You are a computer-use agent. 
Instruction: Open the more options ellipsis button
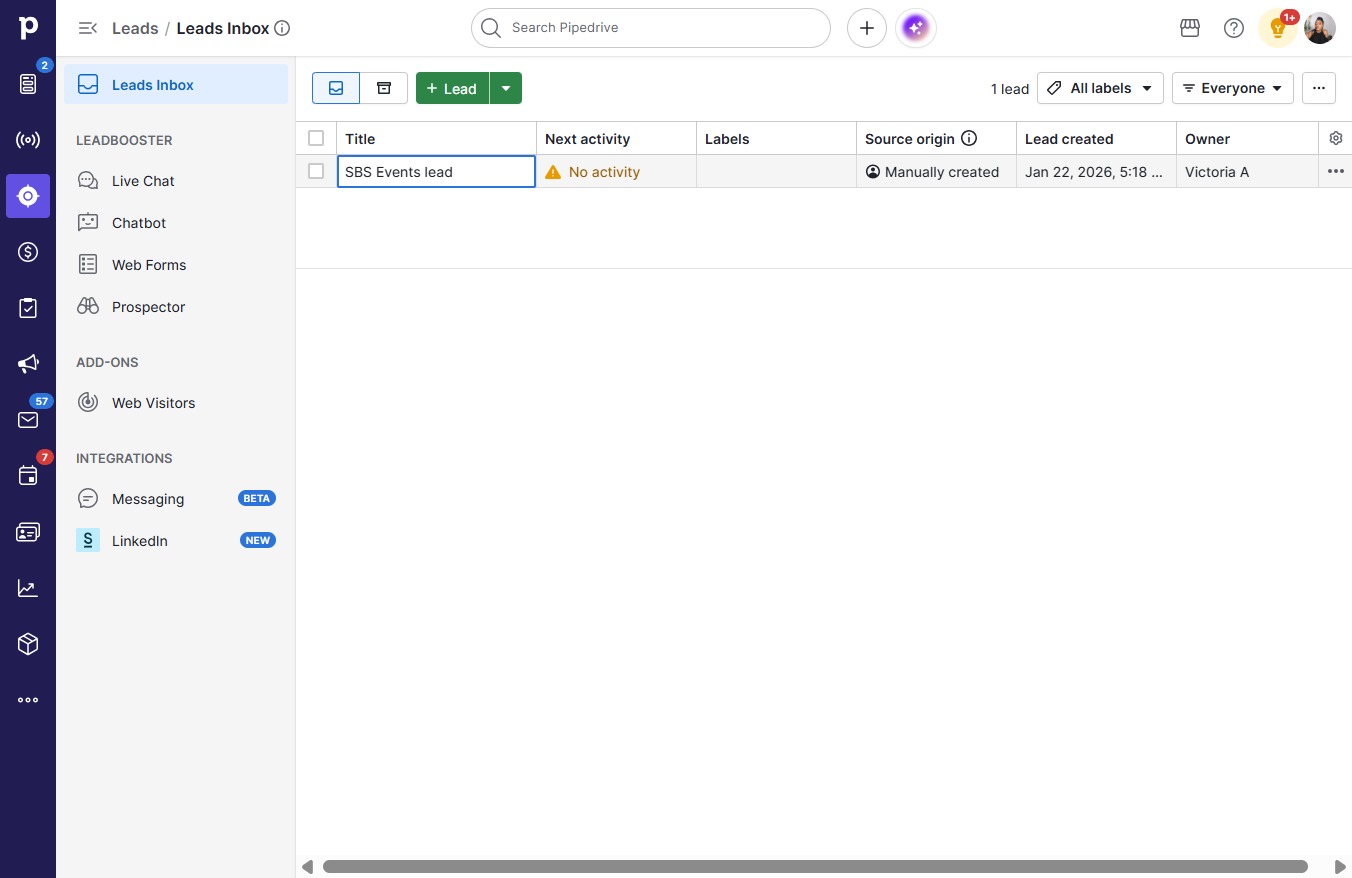1319,88
